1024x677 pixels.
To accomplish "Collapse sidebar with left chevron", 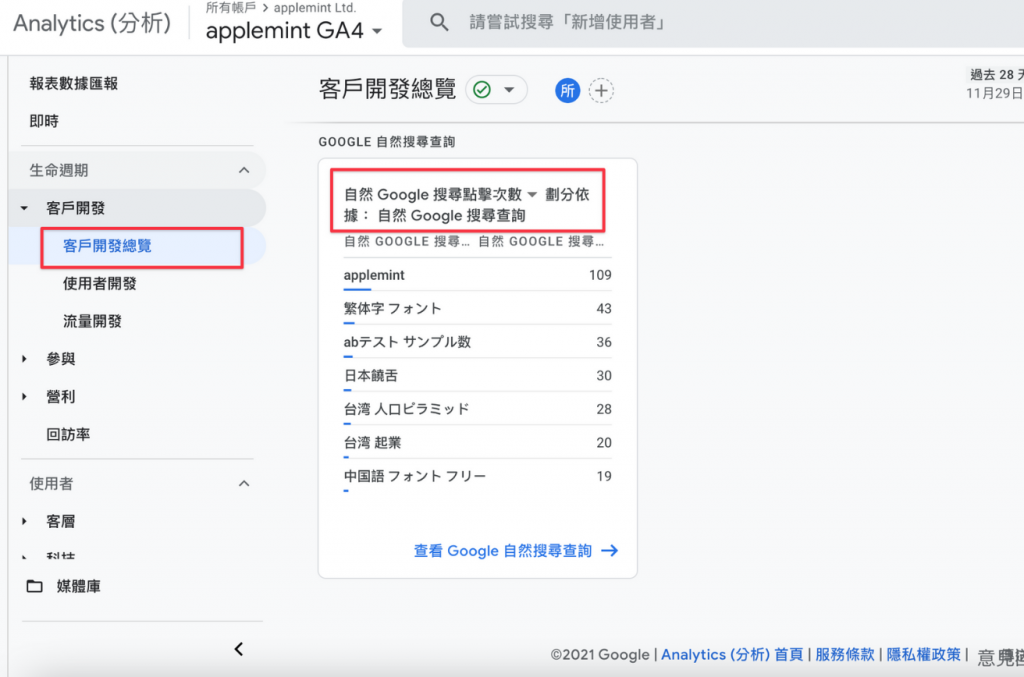I will pos(239,649).
